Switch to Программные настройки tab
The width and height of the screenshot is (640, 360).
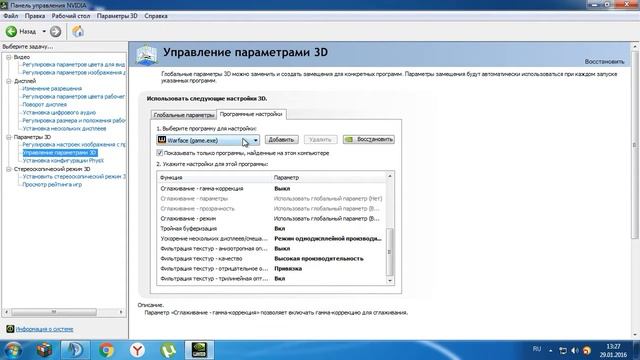tap(251, 114)
